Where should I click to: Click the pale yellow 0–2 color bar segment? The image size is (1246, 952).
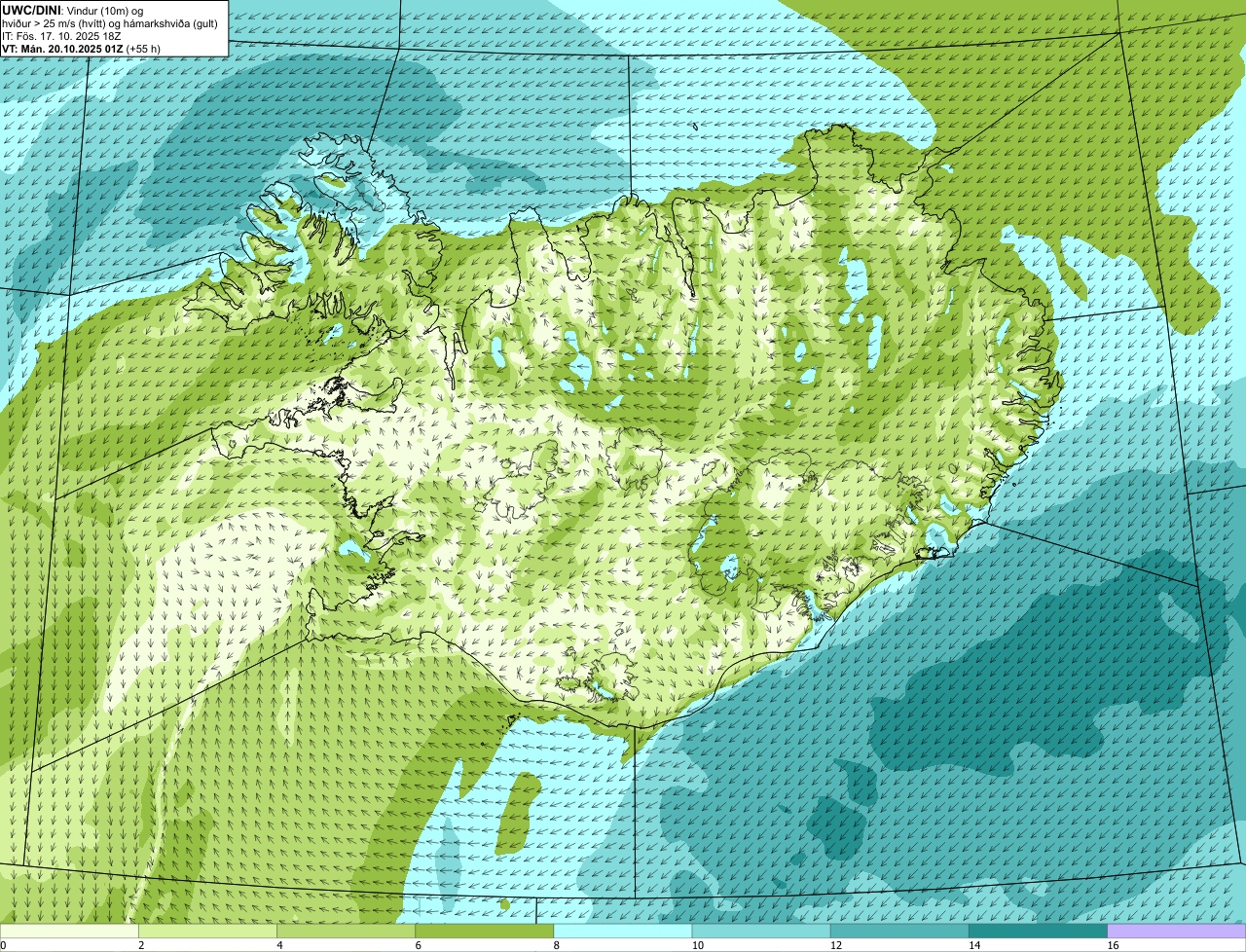[x=69, y=931]
